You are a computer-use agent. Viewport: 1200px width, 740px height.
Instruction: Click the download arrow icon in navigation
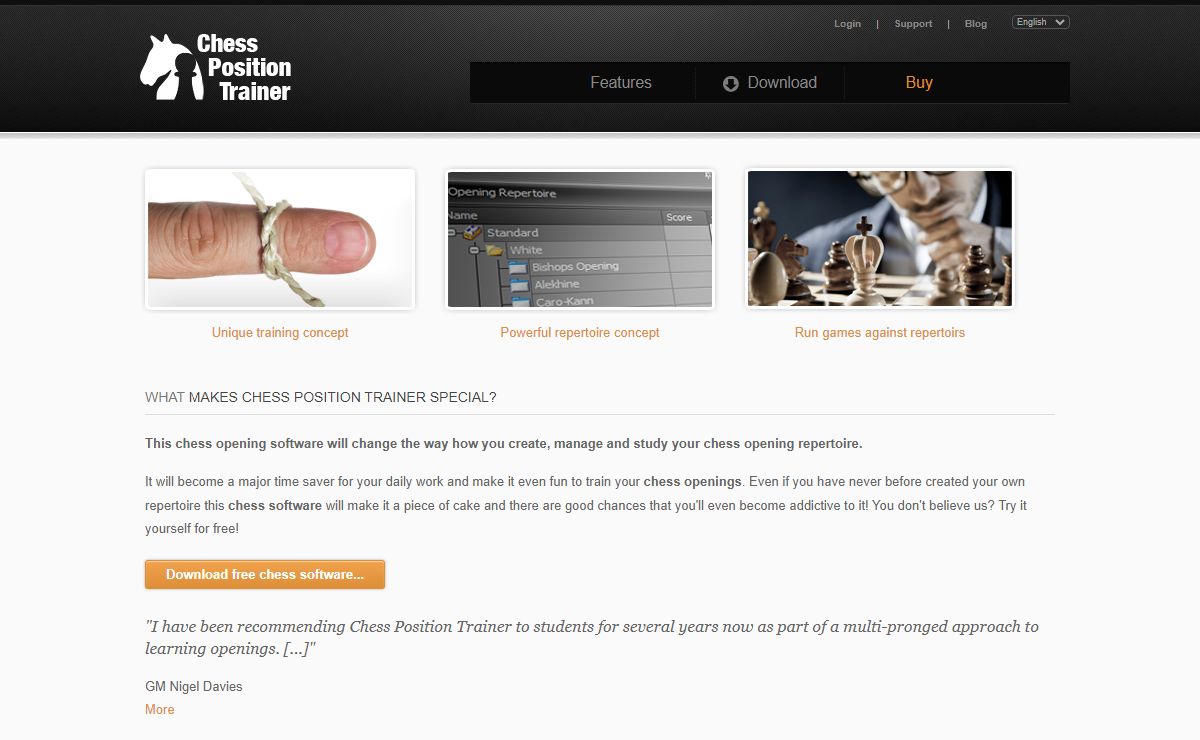[731, 83]
